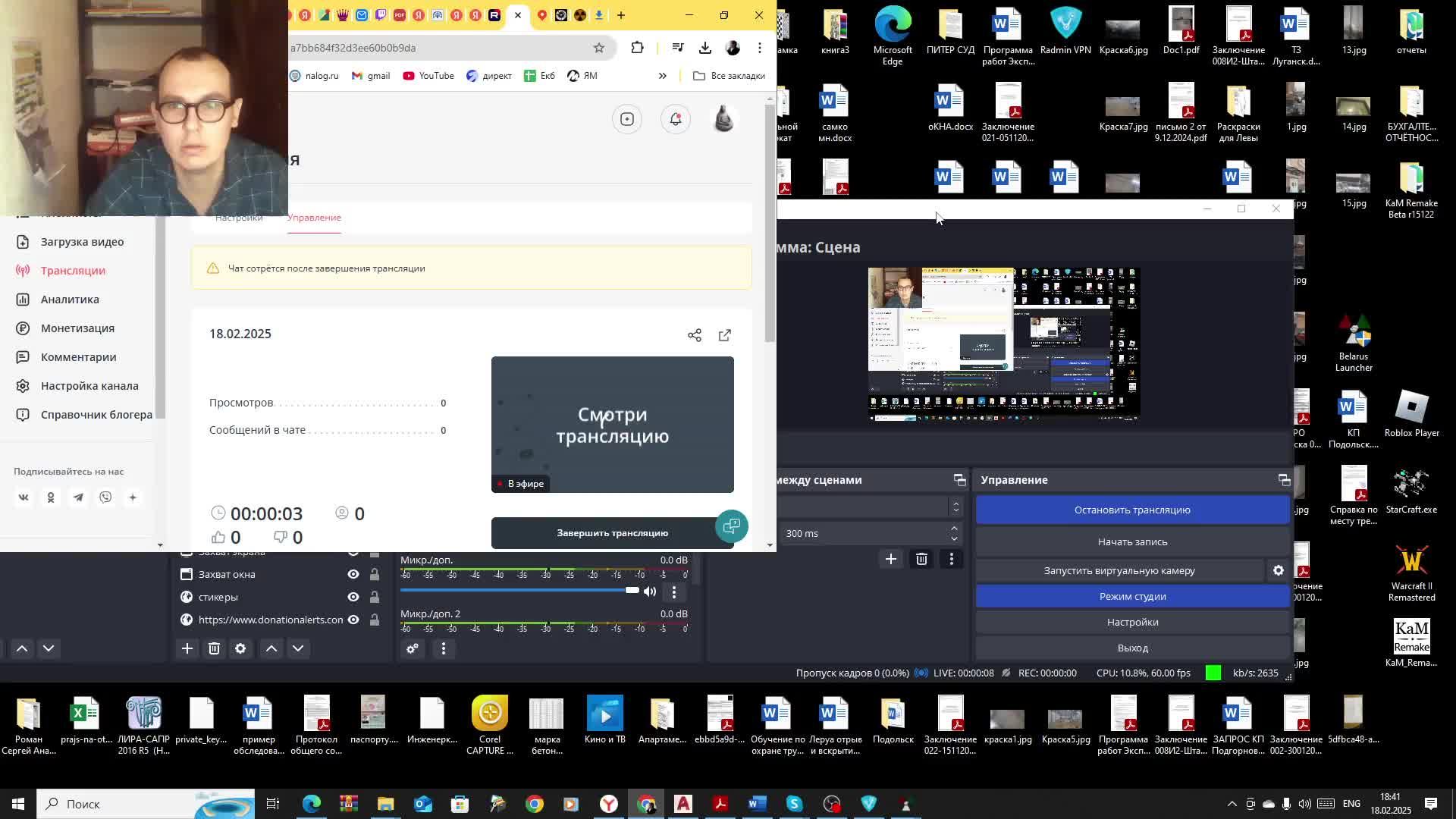This screenshot has width=1456, height=819.
Task: Toggle the lock on стикеры source
Action: 375,598
